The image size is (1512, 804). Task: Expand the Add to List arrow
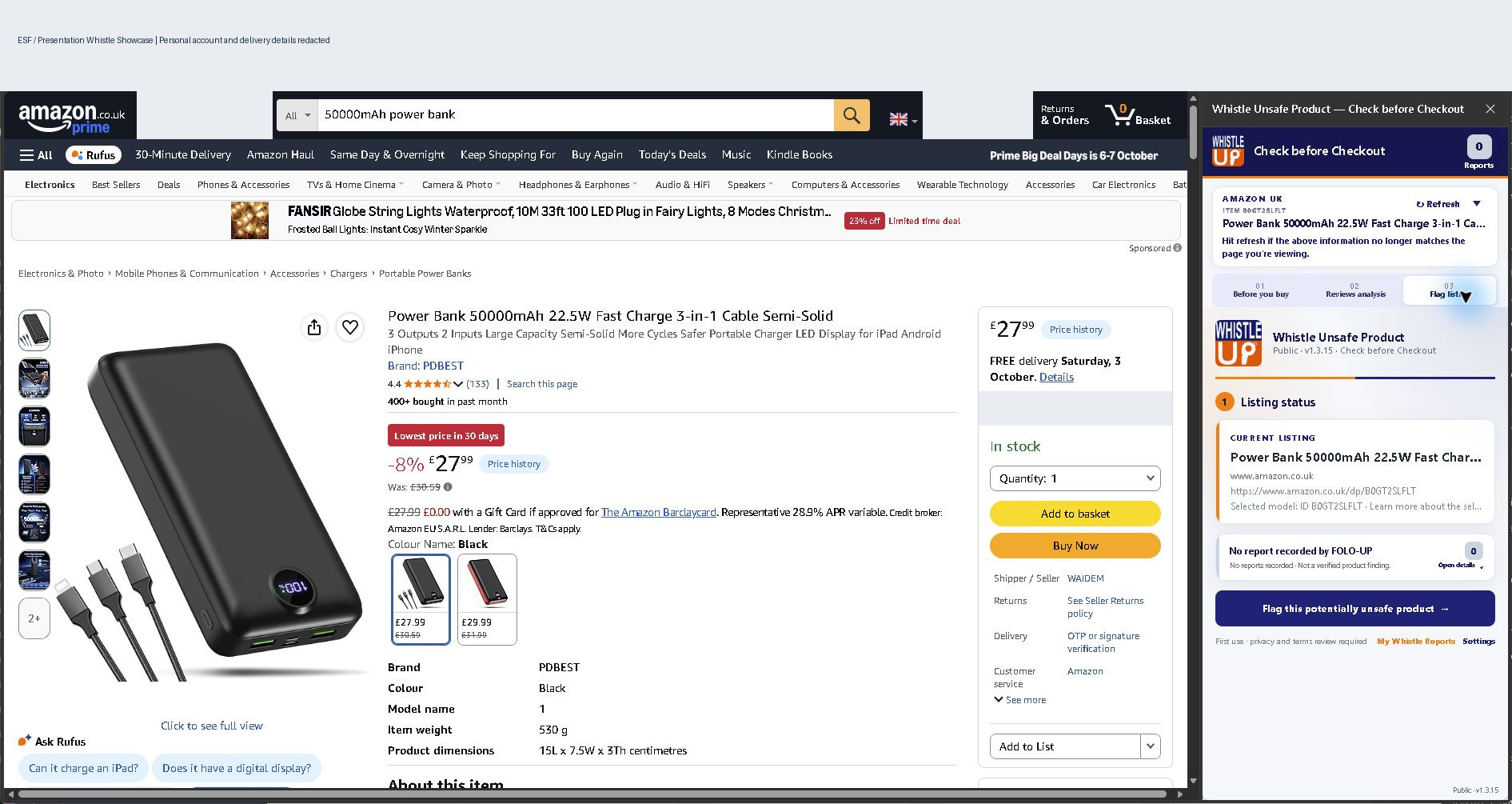tap(1150, 746)
